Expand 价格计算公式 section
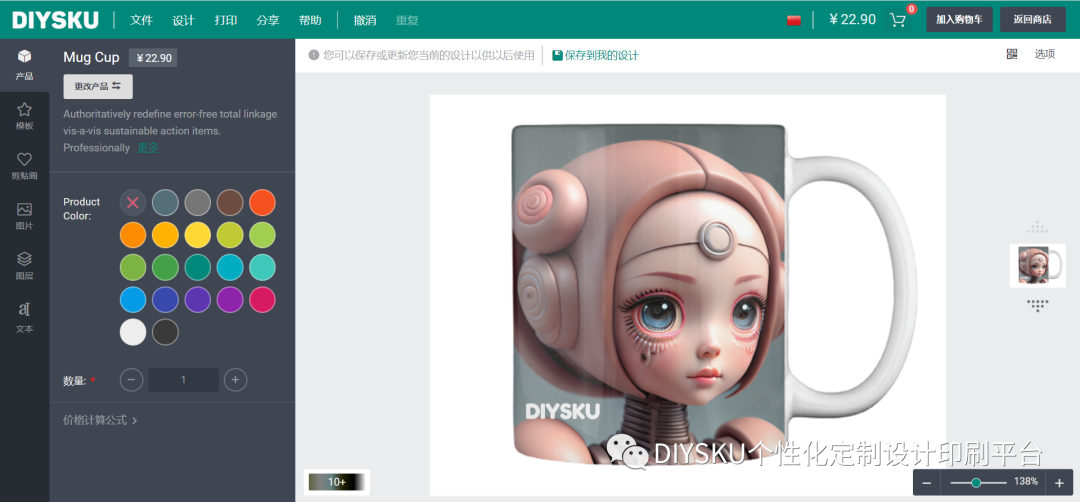 tap(100, 420)
